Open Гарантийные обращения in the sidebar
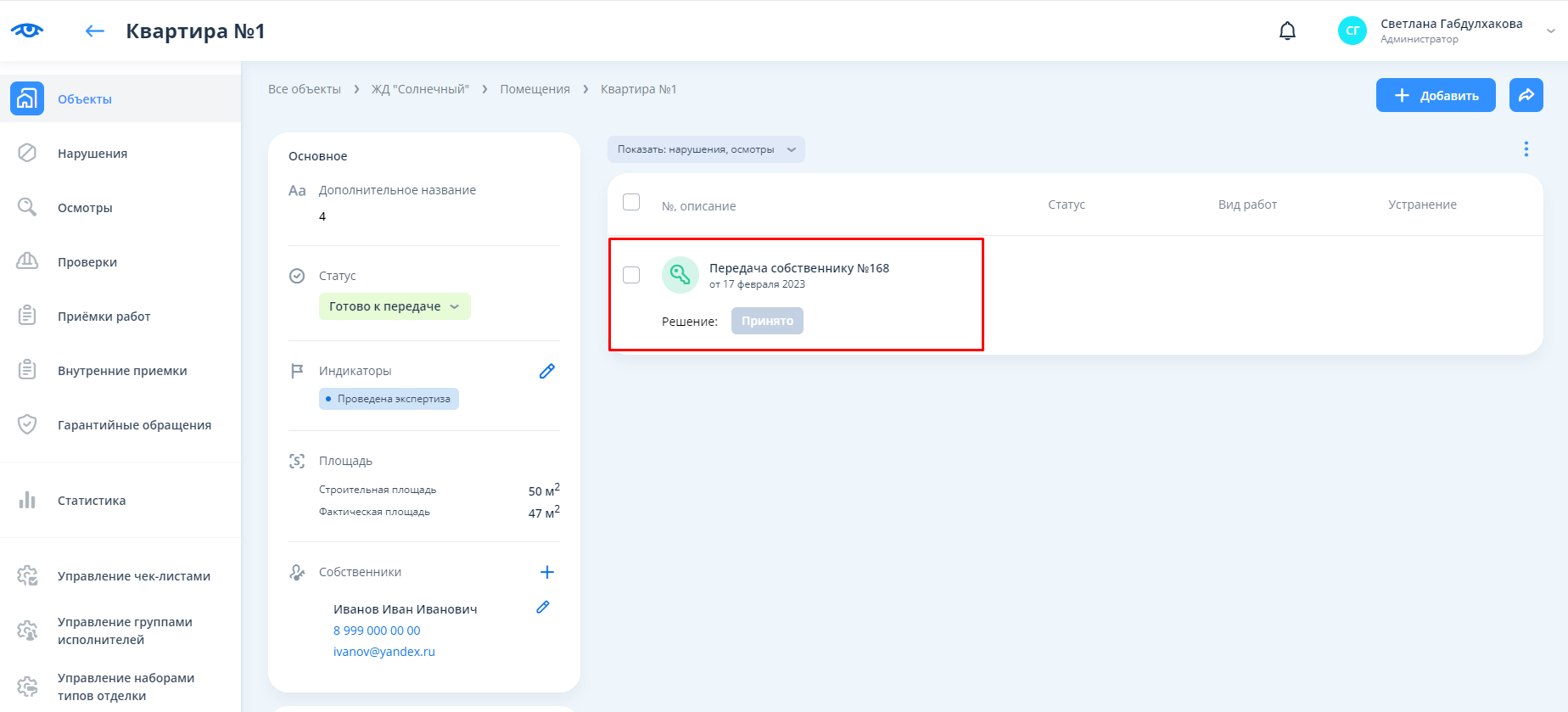This screenshot has width=1568, height=712. coord(134,425)
